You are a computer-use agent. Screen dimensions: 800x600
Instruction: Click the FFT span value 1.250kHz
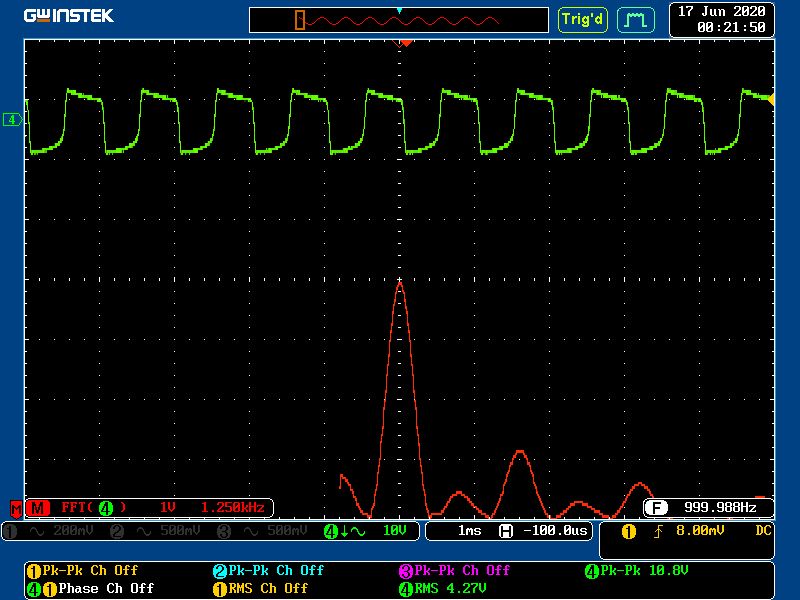233,508
